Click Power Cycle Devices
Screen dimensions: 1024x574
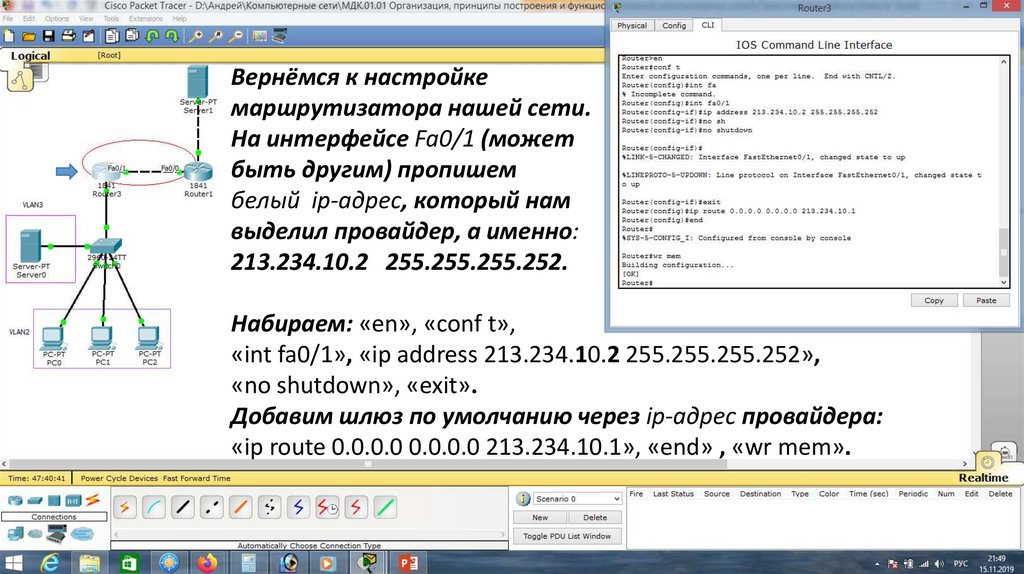click(120, 478)
